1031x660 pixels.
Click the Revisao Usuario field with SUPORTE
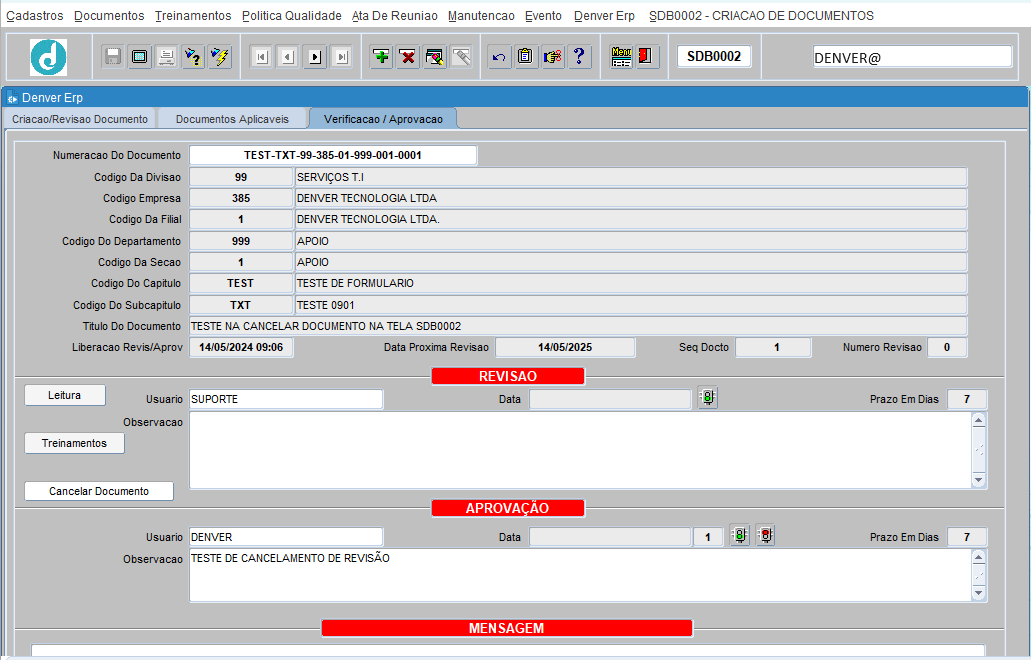point(286,399)
